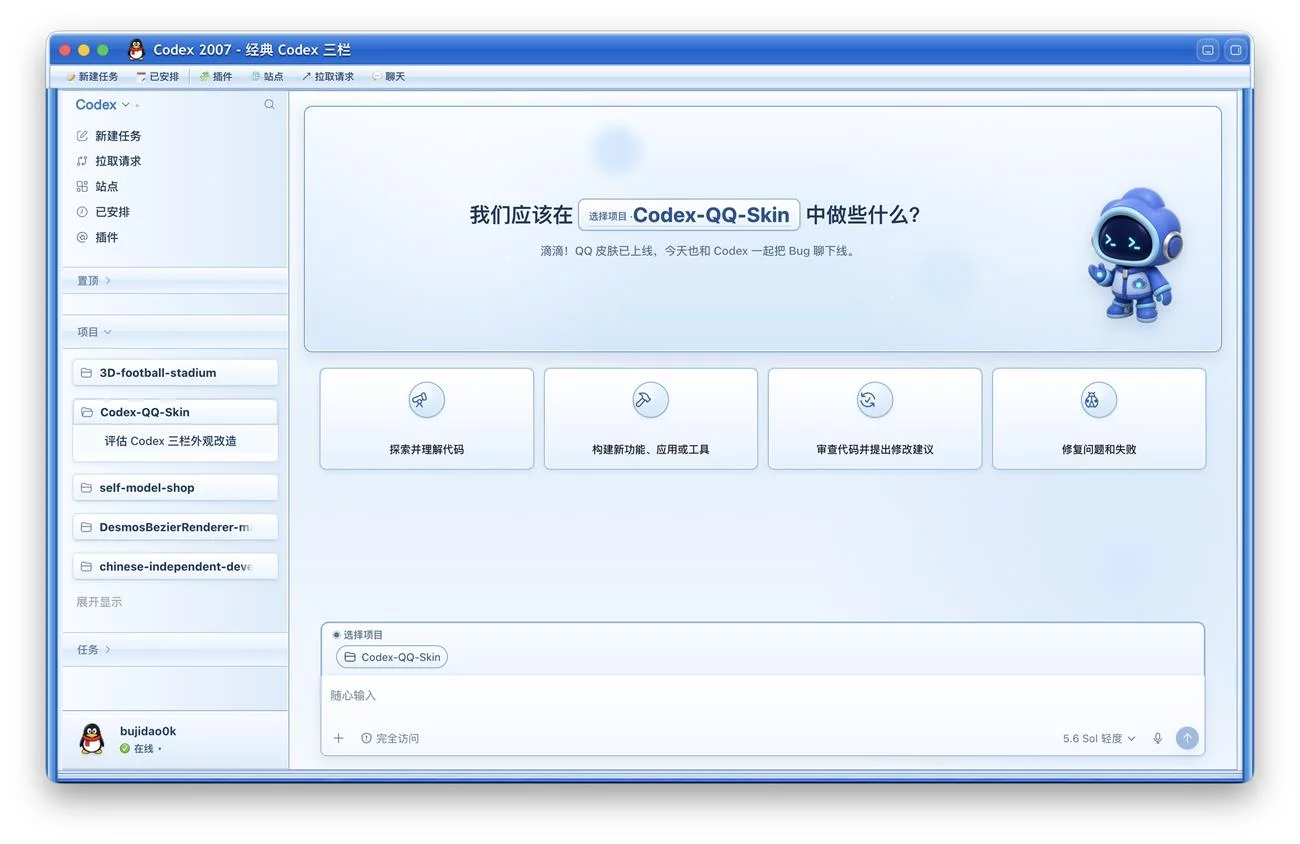Click the folder icon beside 3D-football-stadium

click(87, 373)
